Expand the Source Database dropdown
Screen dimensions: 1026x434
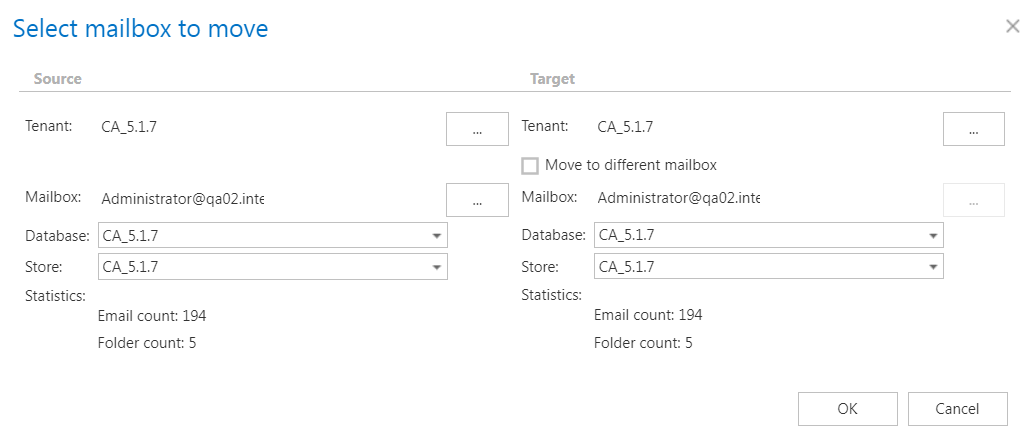(437, 235)
